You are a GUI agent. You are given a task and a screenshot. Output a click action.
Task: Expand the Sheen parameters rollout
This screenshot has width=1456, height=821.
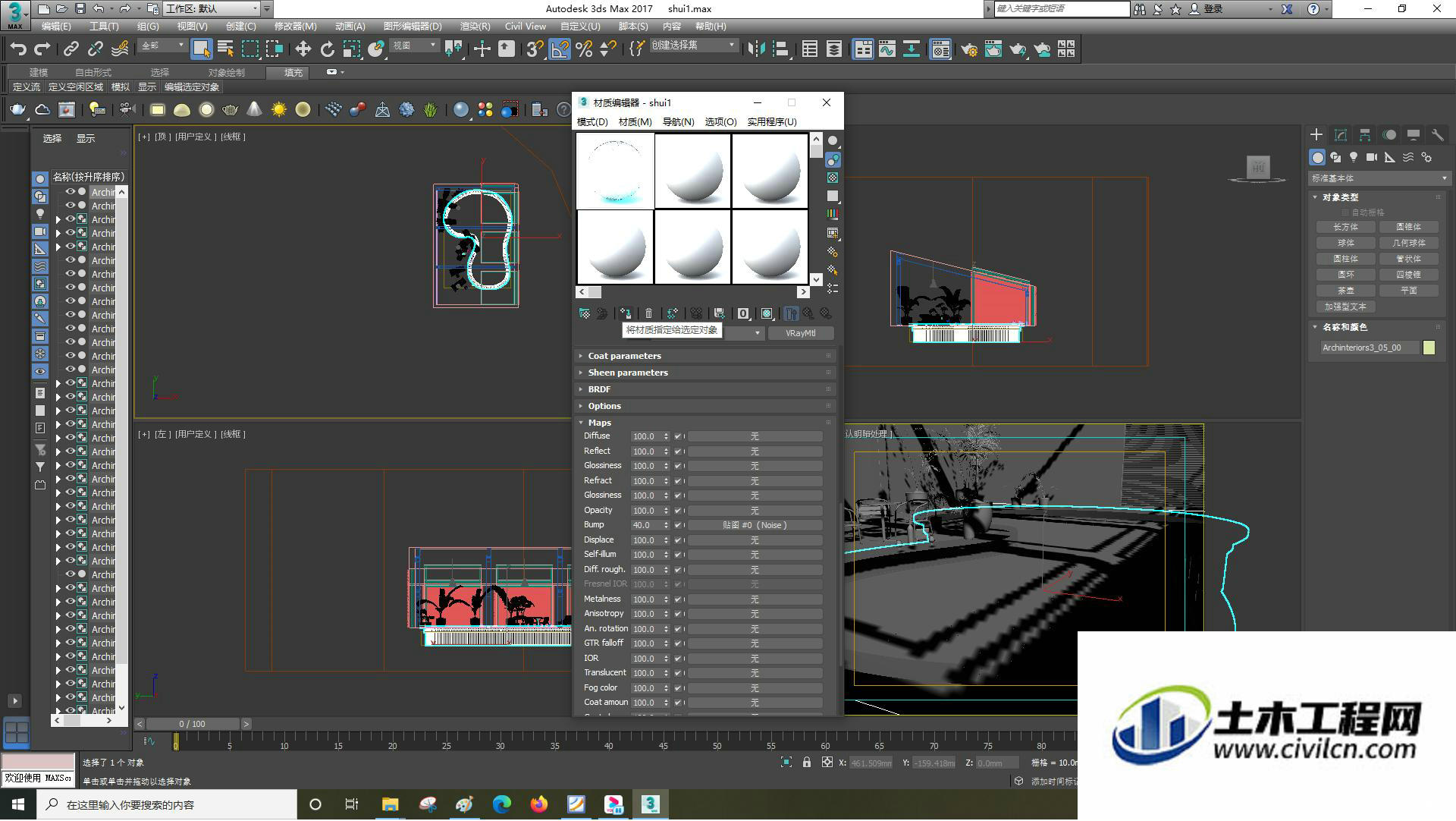coord(705,373)
